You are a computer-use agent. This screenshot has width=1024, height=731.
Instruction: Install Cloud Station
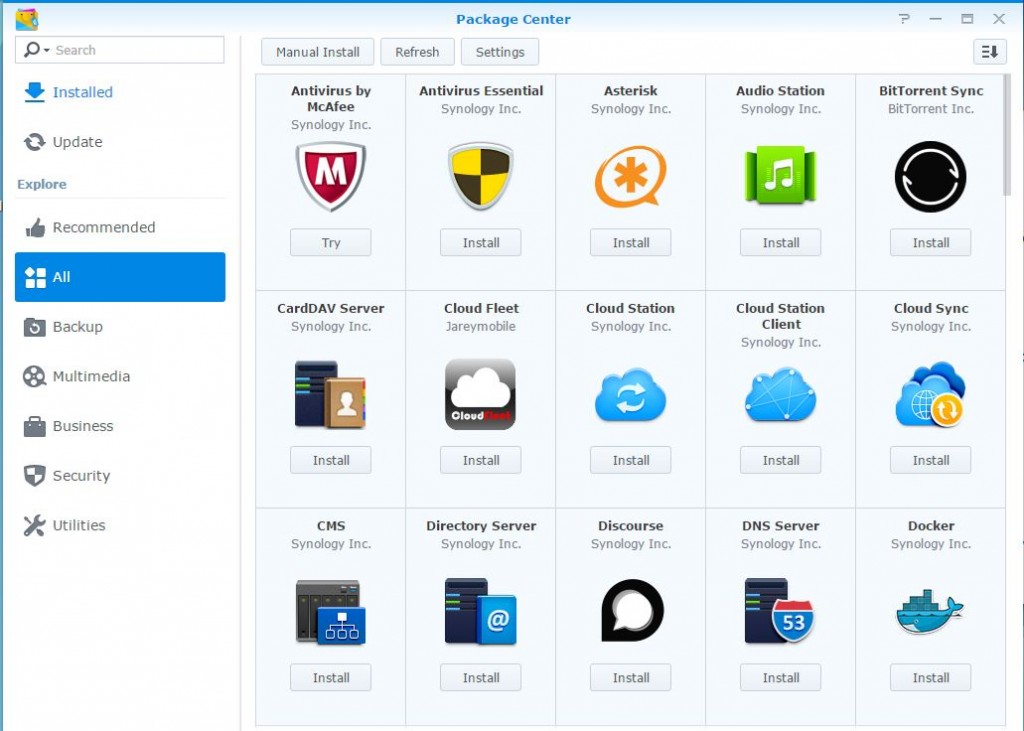[630, 460]
